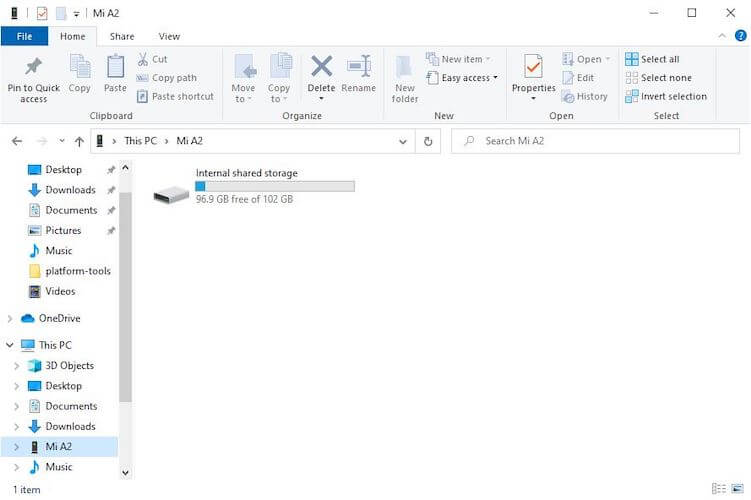This screenshot has height=500, width=751.
Task: Click the Cut scissors icon
Action: pyautogui.click(x=142, y=59)
